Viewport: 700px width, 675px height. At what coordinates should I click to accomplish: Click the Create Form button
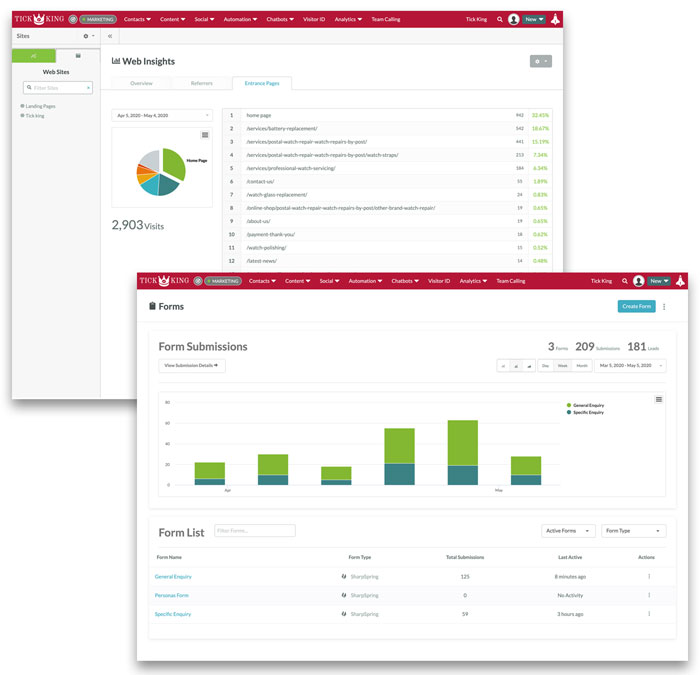pos(636,306)
